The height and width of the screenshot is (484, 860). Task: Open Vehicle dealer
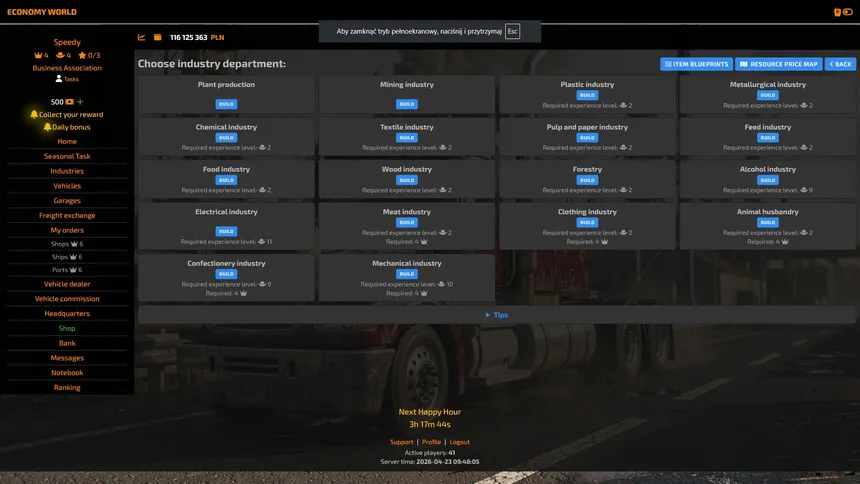[x=67, y=284]
